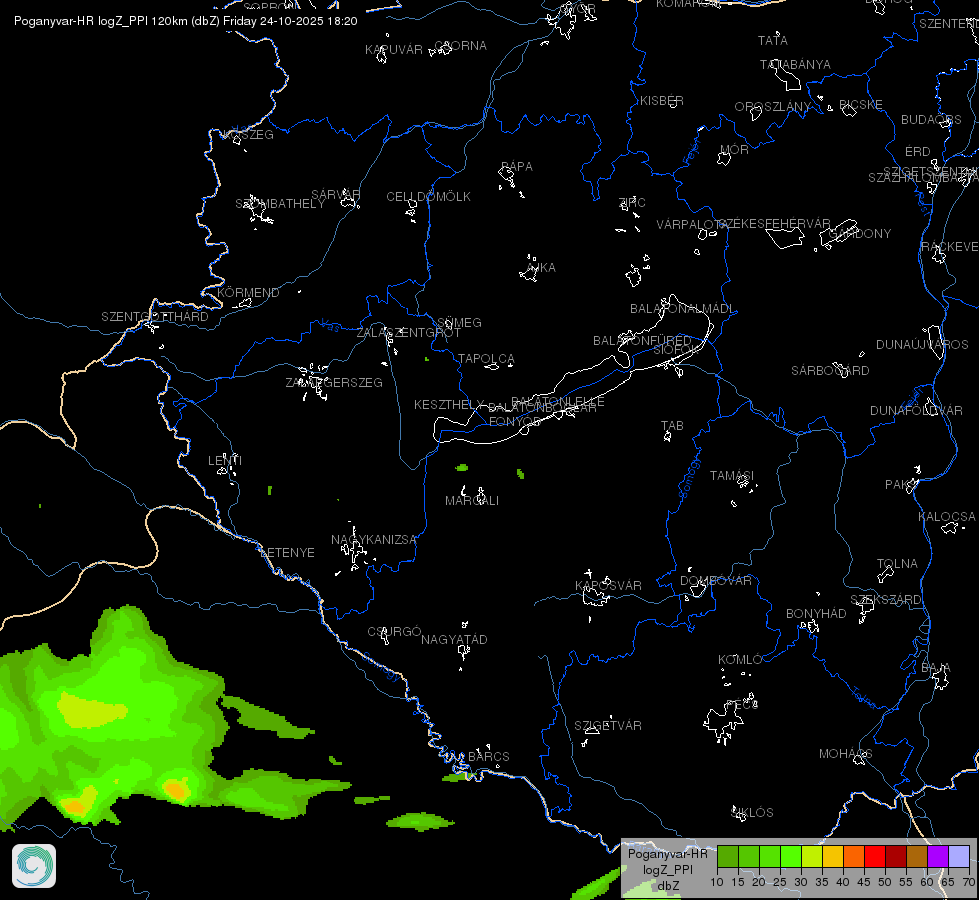Click the 40–45 dBZ orange legend swatch
This screenshot has width=979, height=900.
click(854, 856)
